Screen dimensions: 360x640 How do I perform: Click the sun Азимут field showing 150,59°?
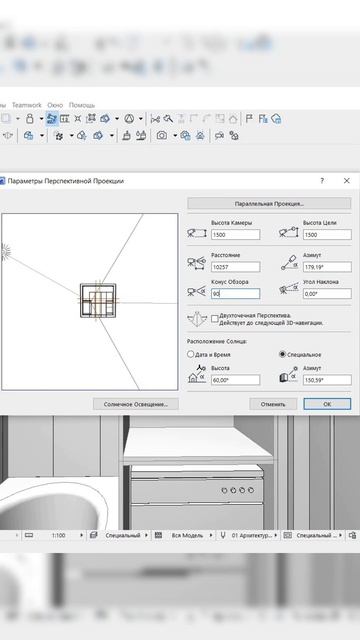(x=327, y=380)
